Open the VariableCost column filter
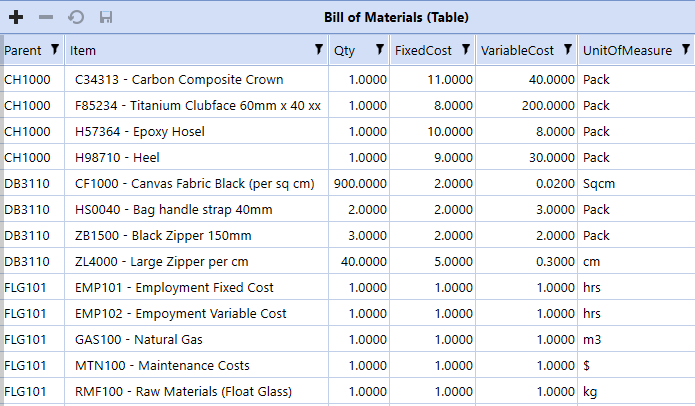 [x=568, y=49]
